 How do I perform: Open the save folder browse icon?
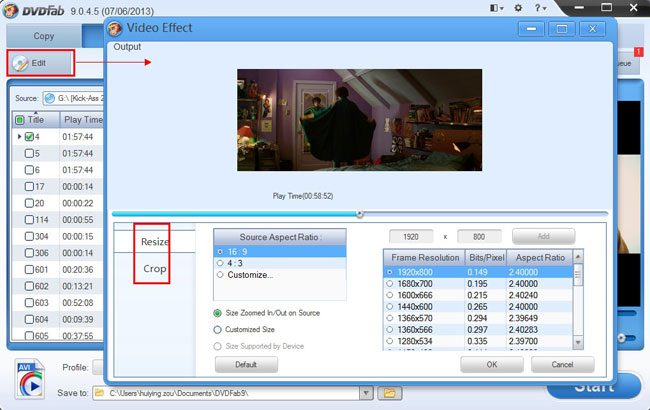tap(389, 393)
